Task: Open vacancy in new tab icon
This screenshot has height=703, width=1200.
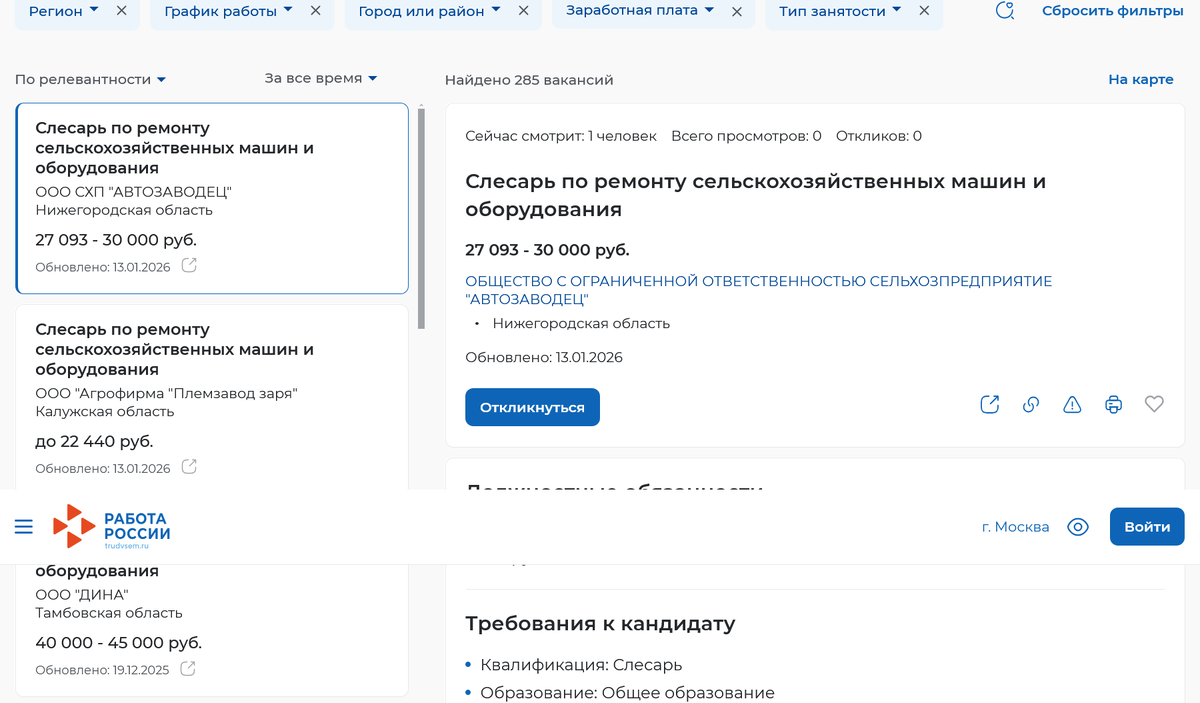Action: [989, 404]
